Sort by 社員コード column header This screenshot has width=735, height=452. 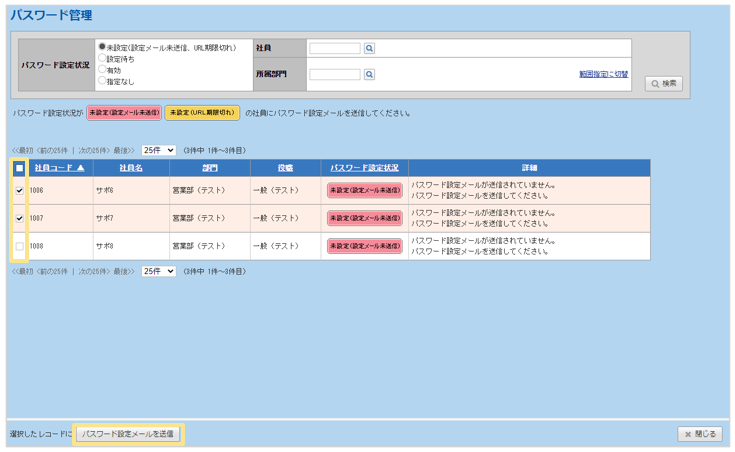(x=59, y=168)
